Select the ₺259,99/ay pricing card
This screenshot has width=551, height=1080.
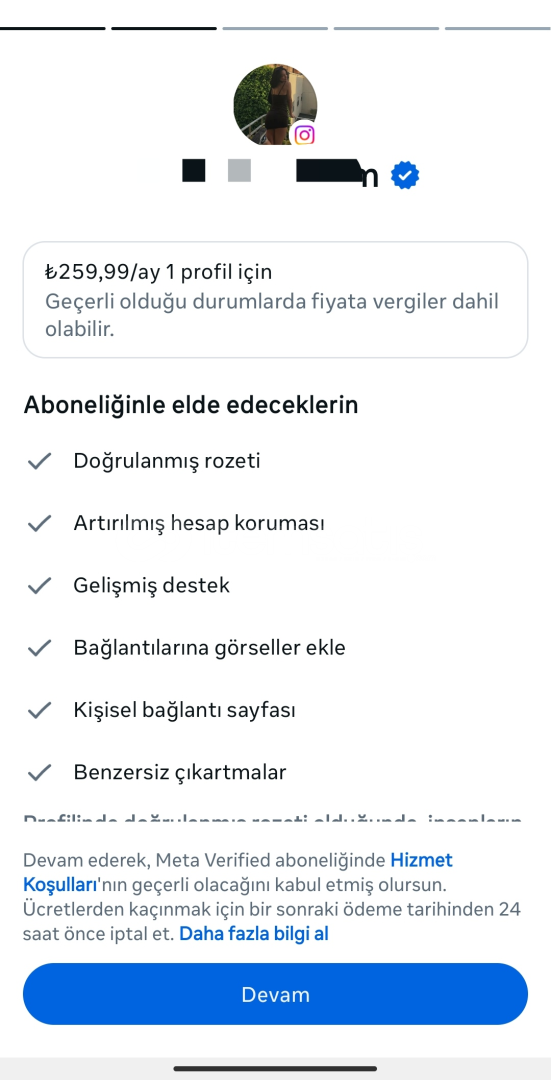point(276,300)
